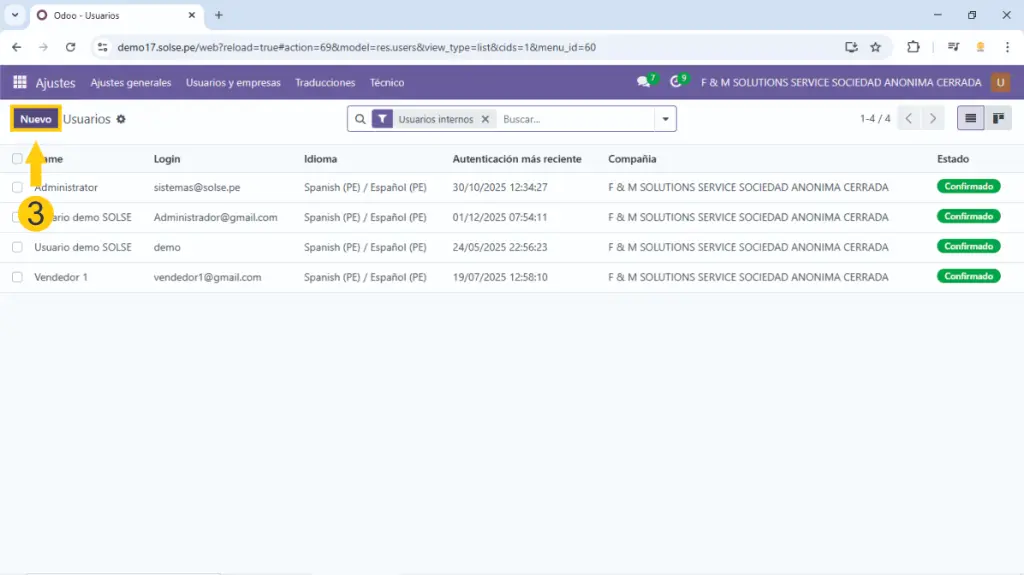Open the Traducciones menu
This screenshot has height=575, width=1024.
point(325,83)
